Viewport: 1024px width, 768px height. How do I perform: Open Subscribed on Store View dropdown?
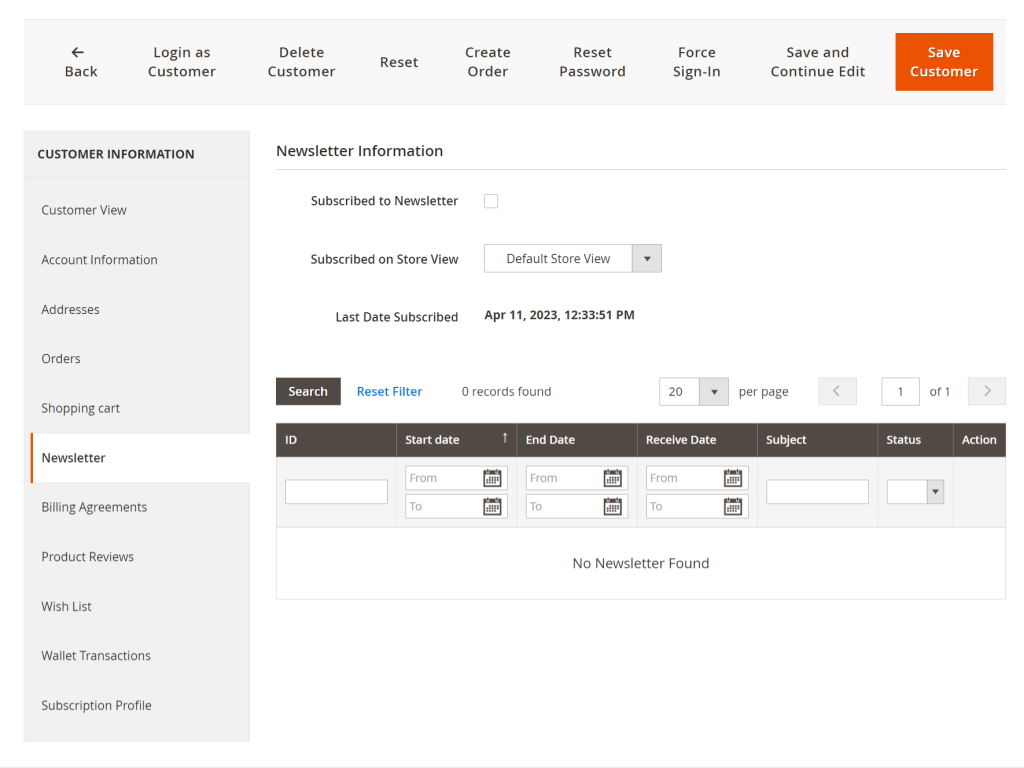pyautogui.click(x=573, y=259)
